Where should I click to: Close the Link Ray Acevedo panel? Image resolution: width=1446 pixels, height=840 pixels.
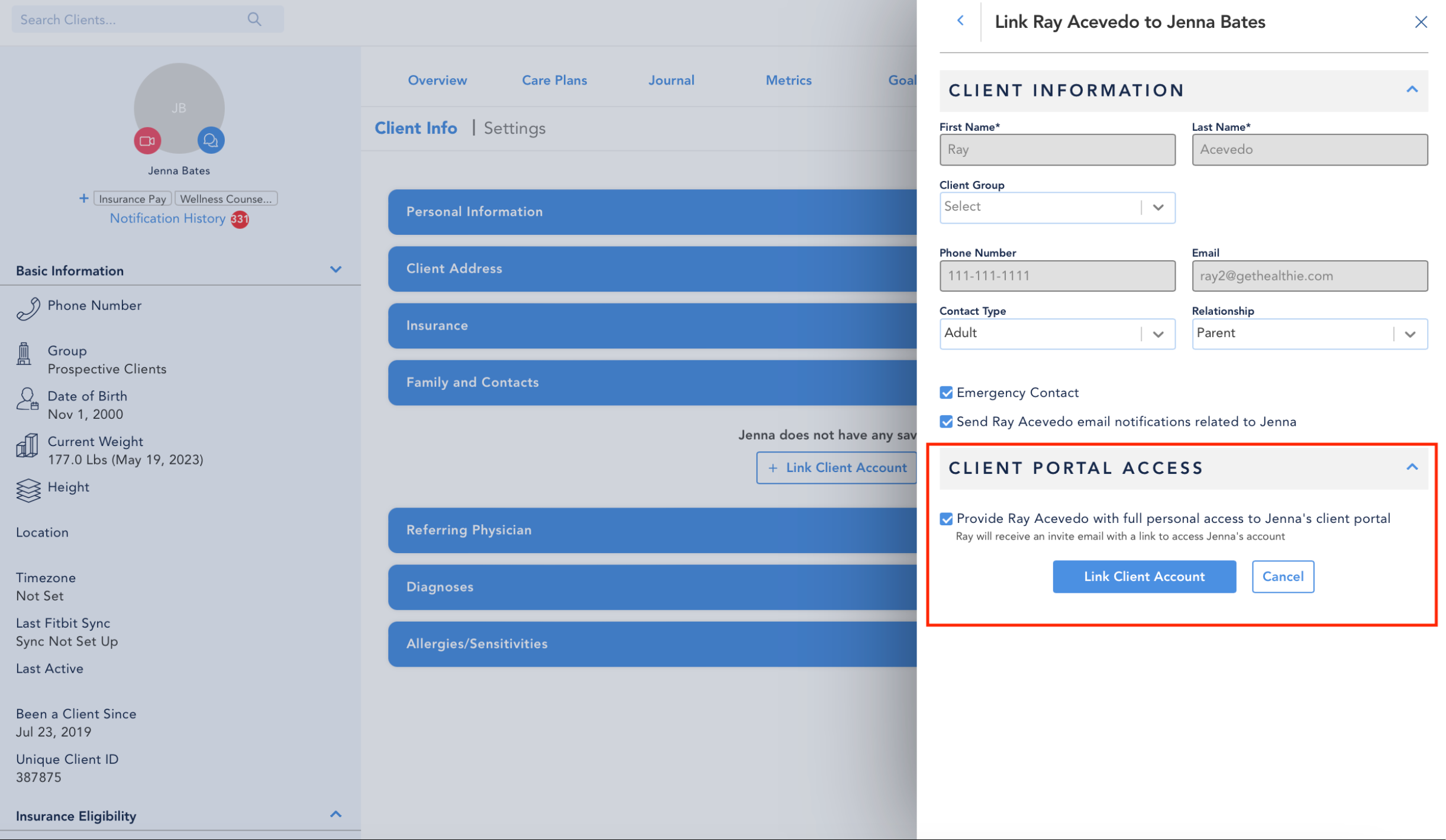click(1421, 22)
